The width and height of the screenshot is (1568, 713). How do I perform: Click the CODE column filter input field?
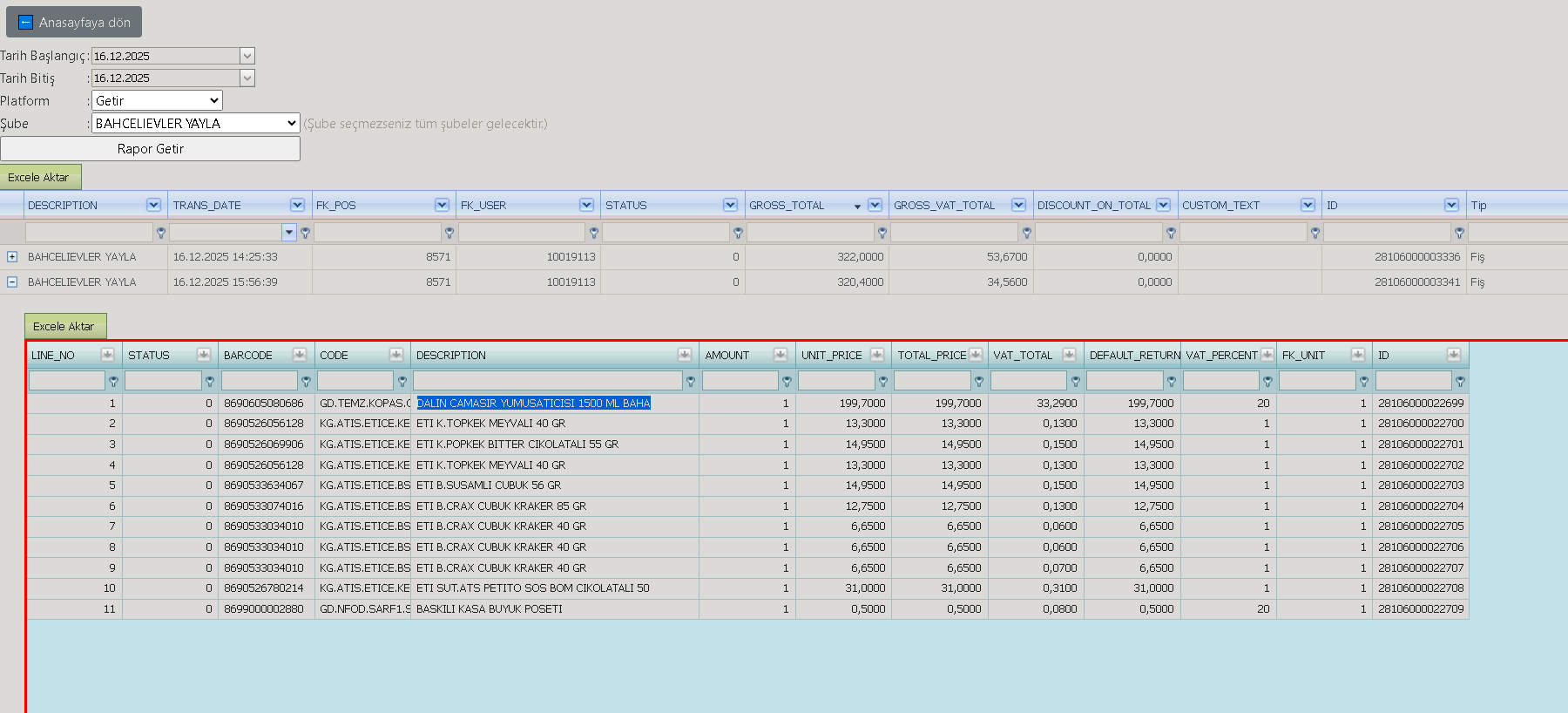[x=355, y=381]
